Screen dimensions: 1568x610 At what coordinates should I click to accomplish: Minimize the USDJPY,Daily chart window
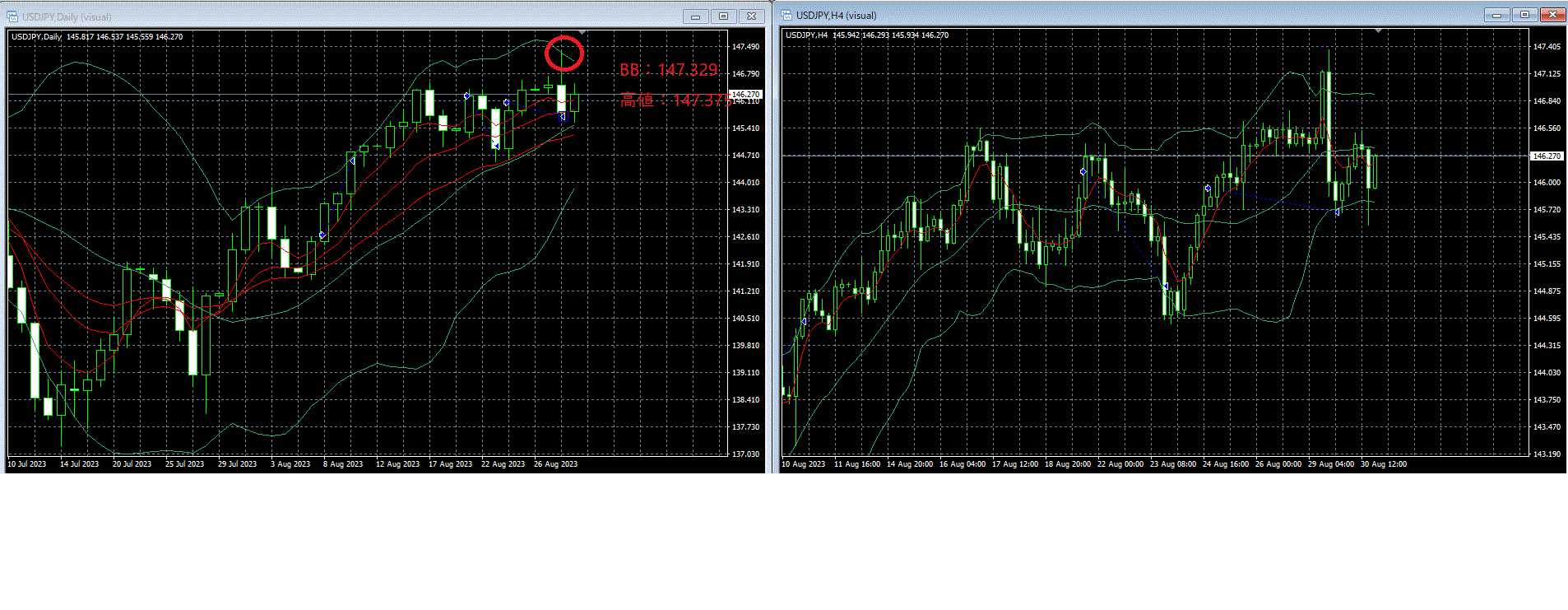tap(695, 16)
